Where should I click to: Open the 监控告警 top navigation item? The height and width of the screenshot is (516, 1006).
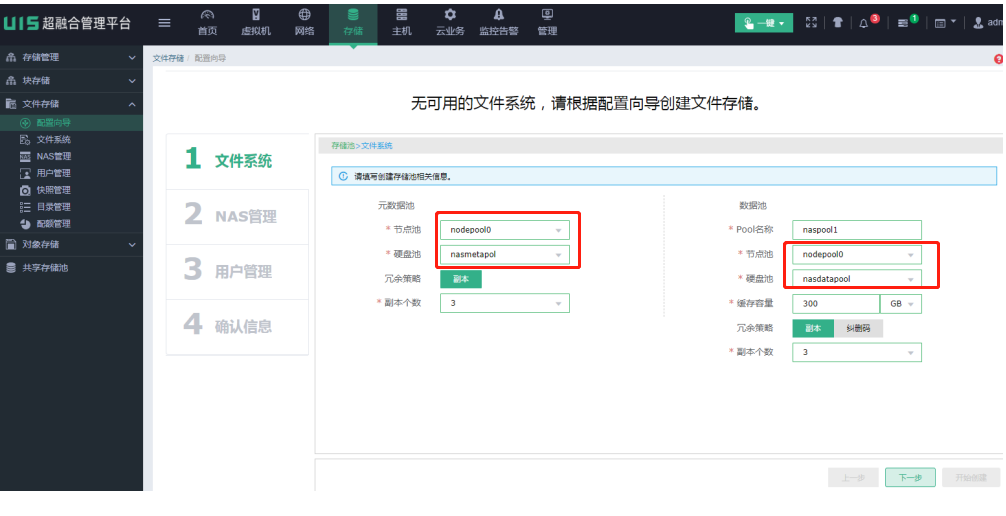[x=499, y=23]
